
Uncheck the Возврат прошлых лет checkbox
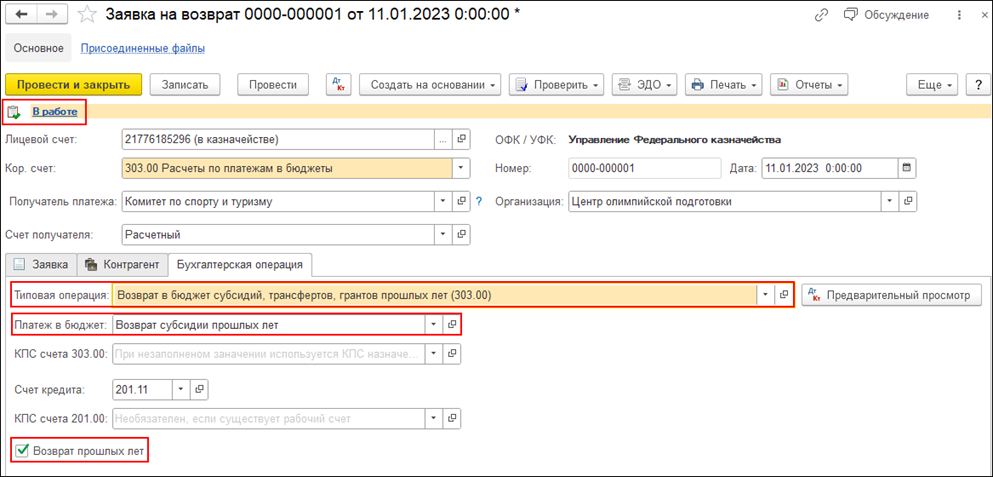pos(22,450)
